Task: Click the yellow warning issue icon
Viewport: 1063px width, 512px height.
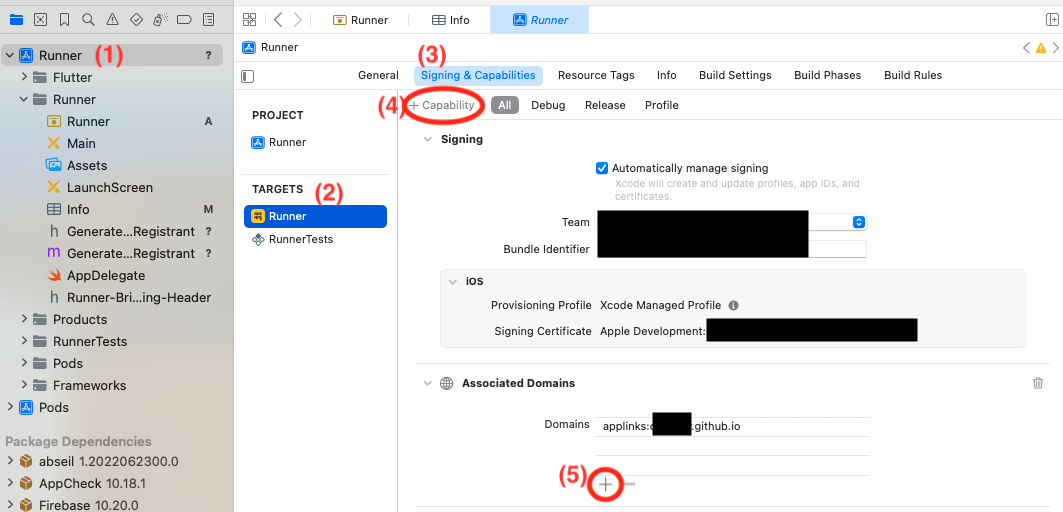Action: coord(1041,47)
